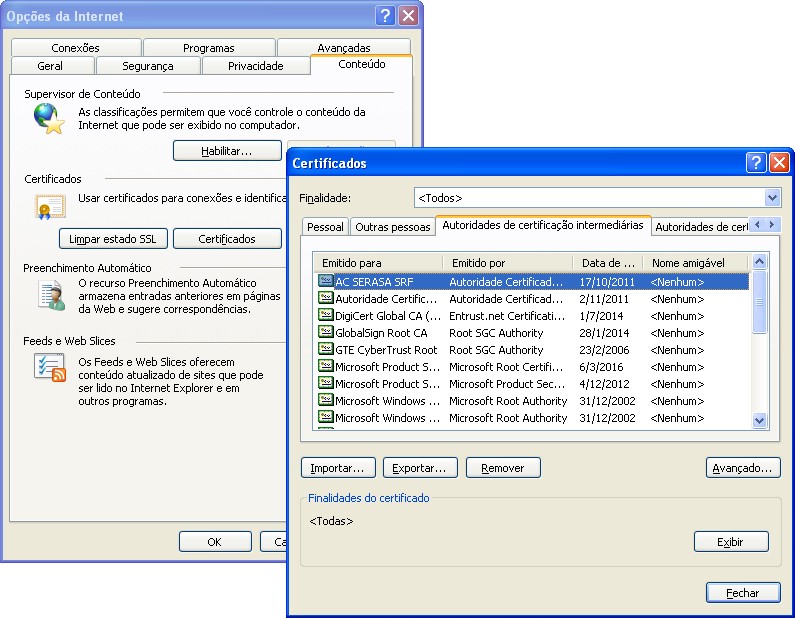This screenshot has width=795, height=618.
Task: Click the 23/2/2006 date cell
Action: pos(604,350)
